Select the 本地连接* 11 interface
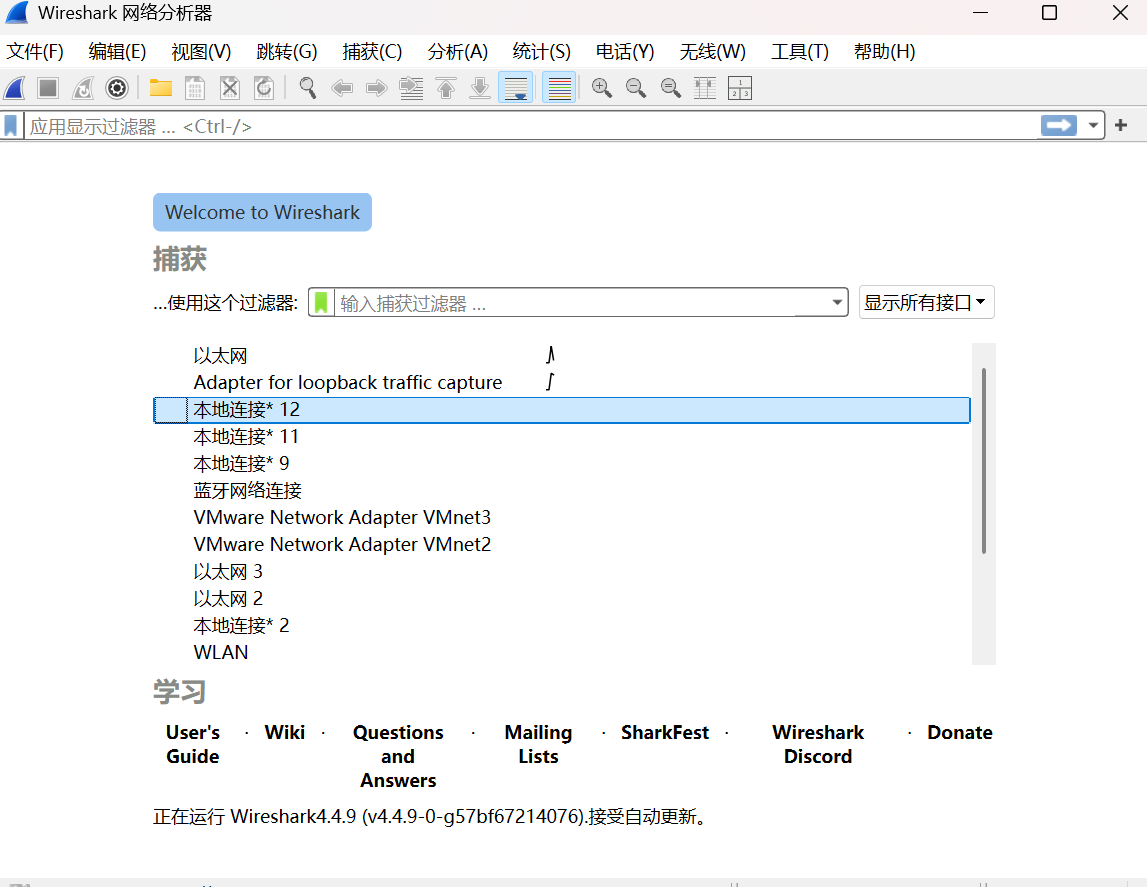This screenshot has width=1147, height=887. tap(562, 437)
